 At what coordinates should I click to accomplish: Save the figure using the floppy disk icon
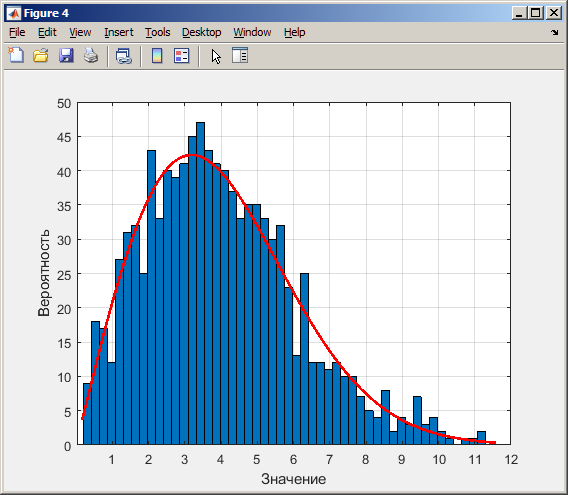tap(66, 56)
